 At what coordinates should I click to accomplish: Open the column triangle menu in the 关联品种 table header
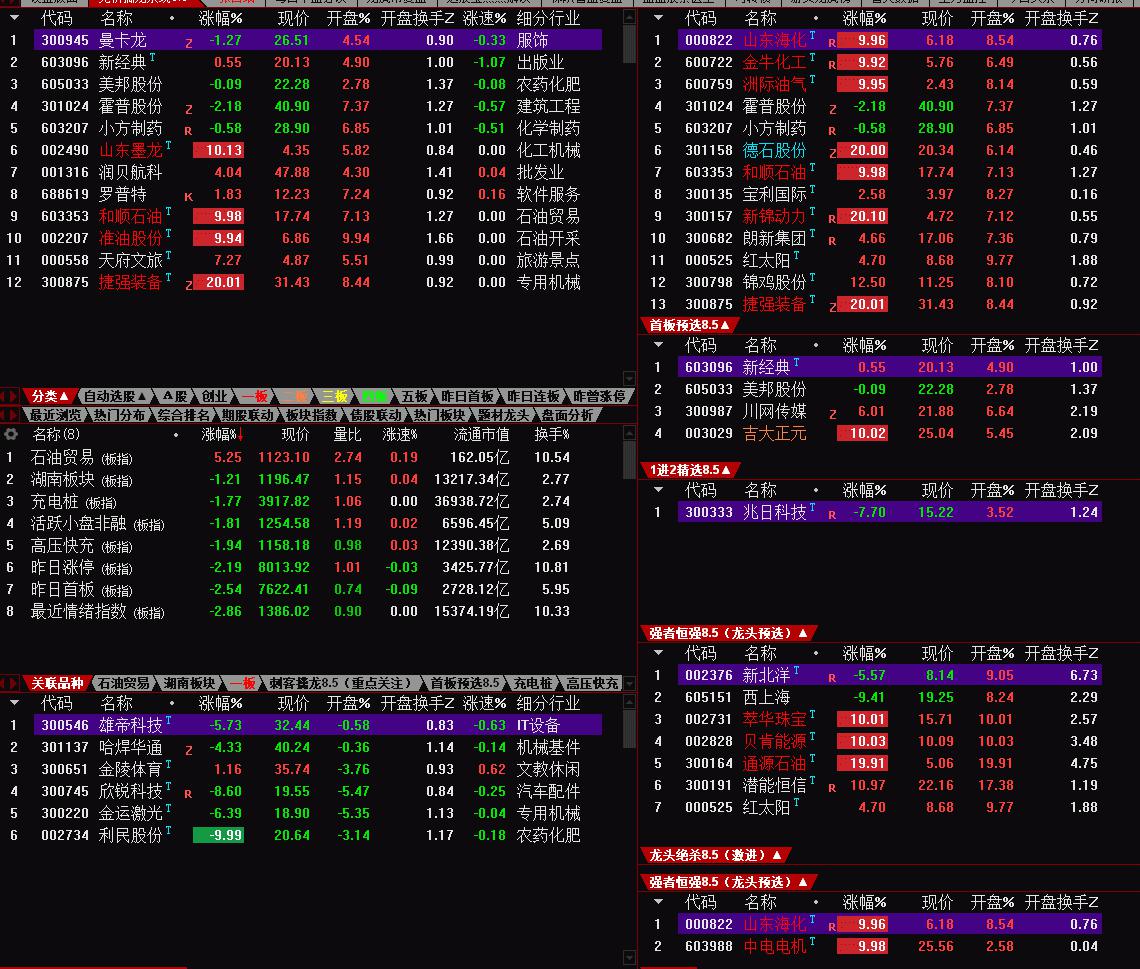pyautogui.click(x=14, y=703)
